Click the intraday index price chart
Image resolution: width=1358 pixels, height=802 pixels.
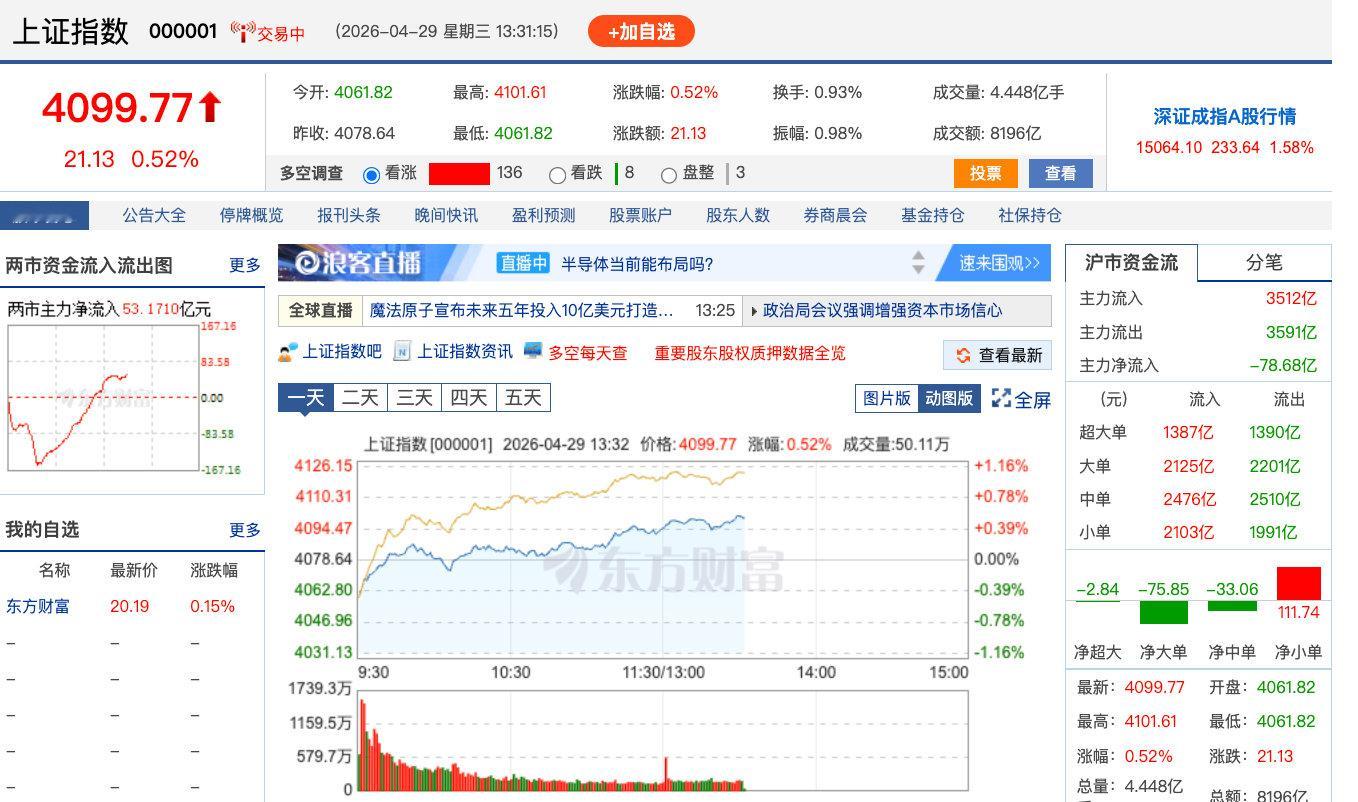click(663, 558)
